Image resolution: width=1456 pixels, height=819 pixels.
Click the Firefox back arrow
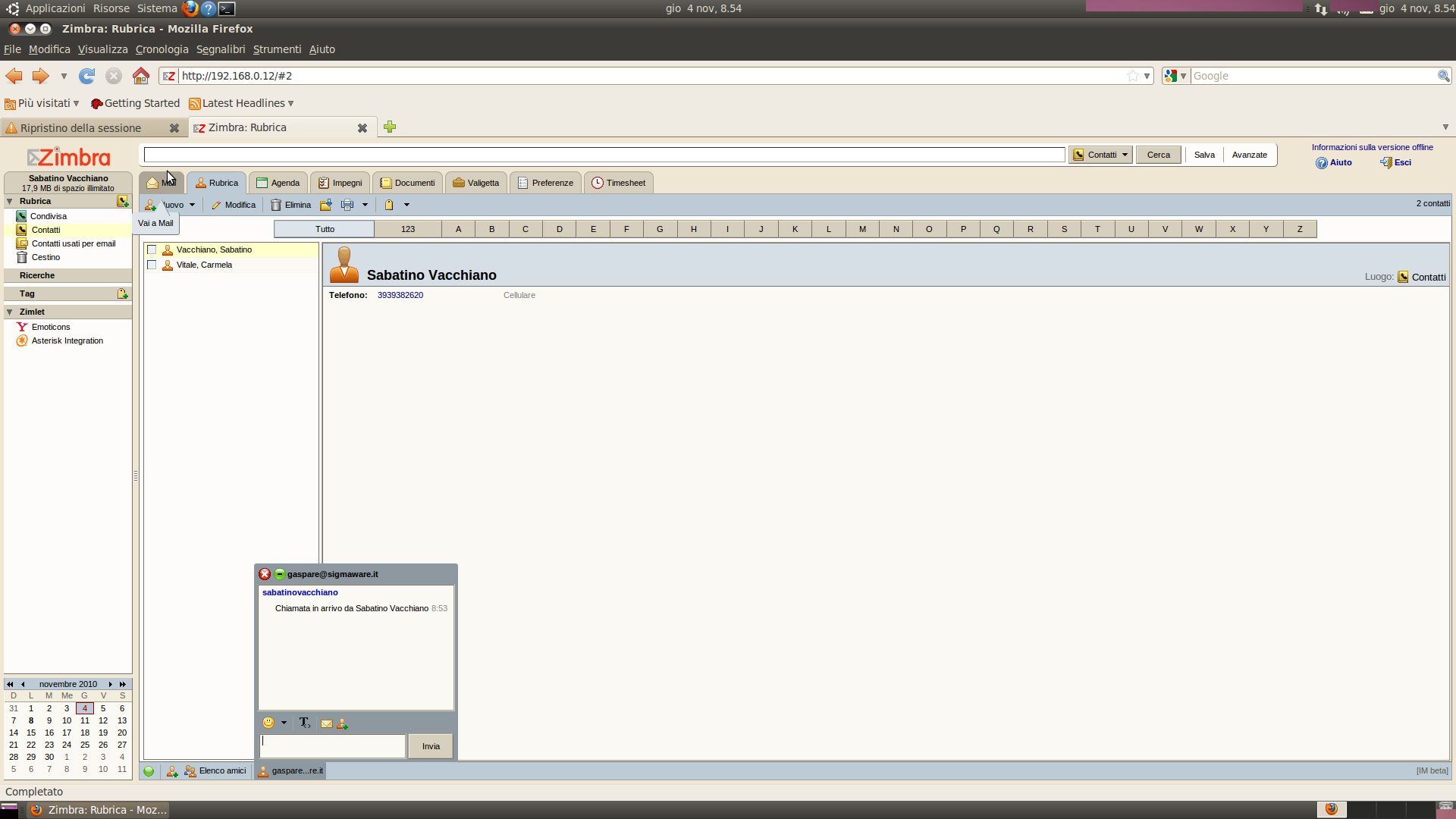(14, 76)
